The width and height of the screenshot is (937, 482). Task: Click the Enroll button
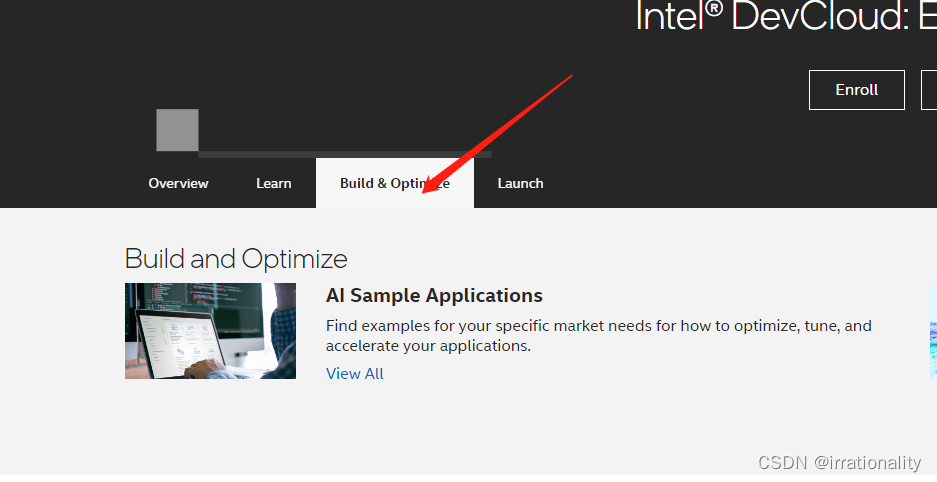pos(856,90)
